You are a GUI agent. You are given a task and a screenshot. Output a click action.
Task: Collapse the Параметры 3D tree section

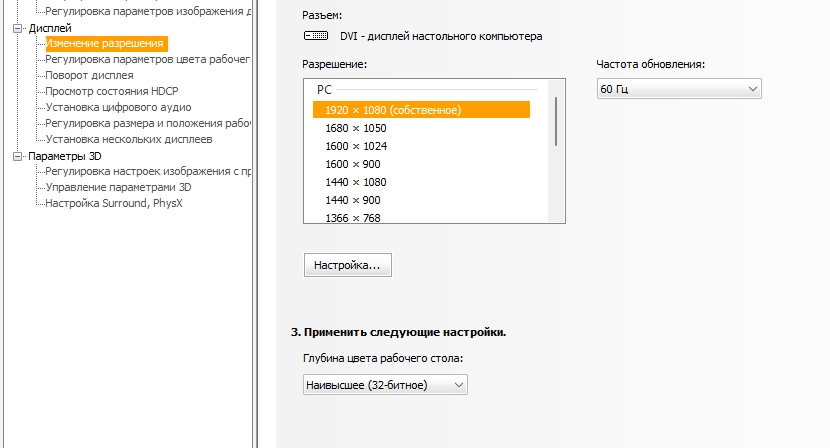click(17, 156)
